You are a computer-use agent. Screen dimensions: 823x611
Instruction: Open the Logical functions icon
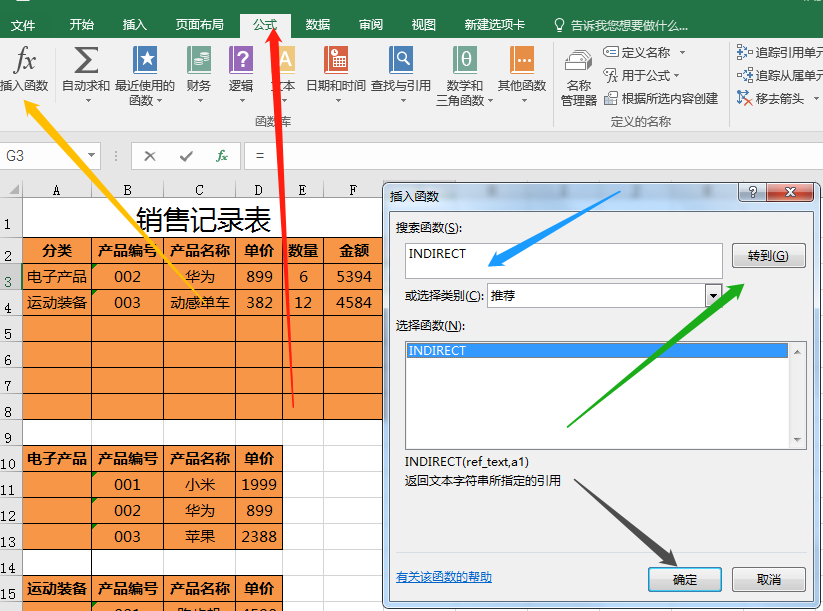[x=241, y=61]
